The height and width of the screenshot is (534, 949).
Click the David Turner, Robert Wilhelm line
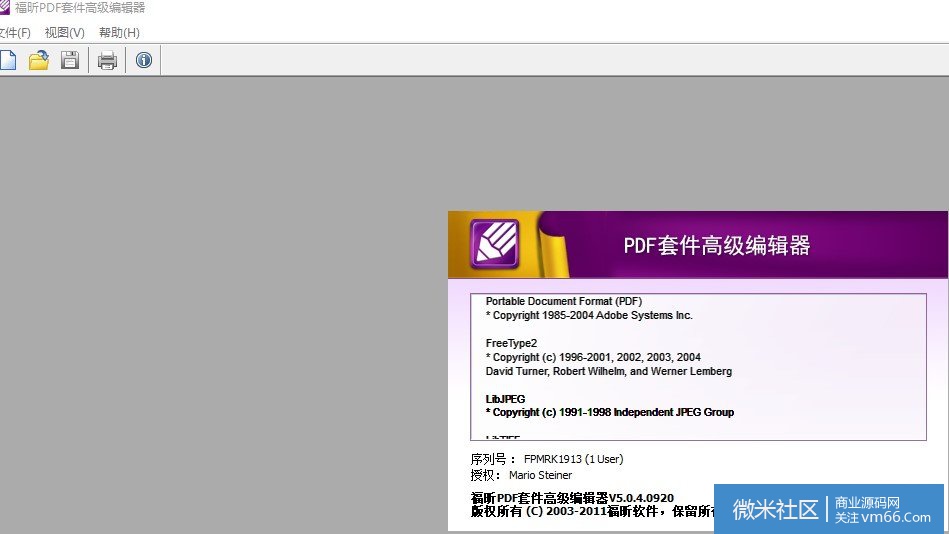(608, 371)
